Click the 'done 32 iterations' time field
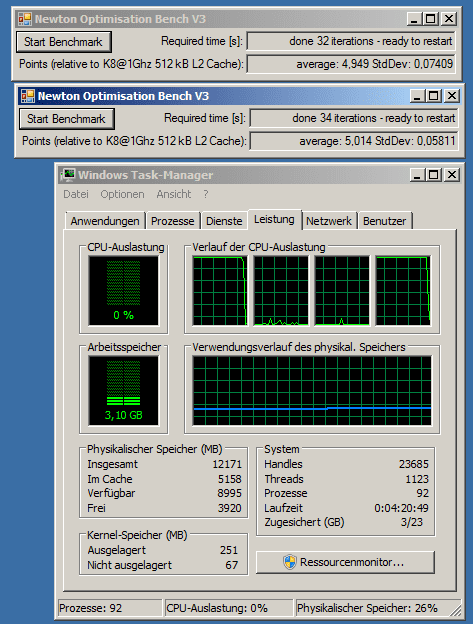The image size is (473, 624). pyautogui.click(x=351, y=41)
